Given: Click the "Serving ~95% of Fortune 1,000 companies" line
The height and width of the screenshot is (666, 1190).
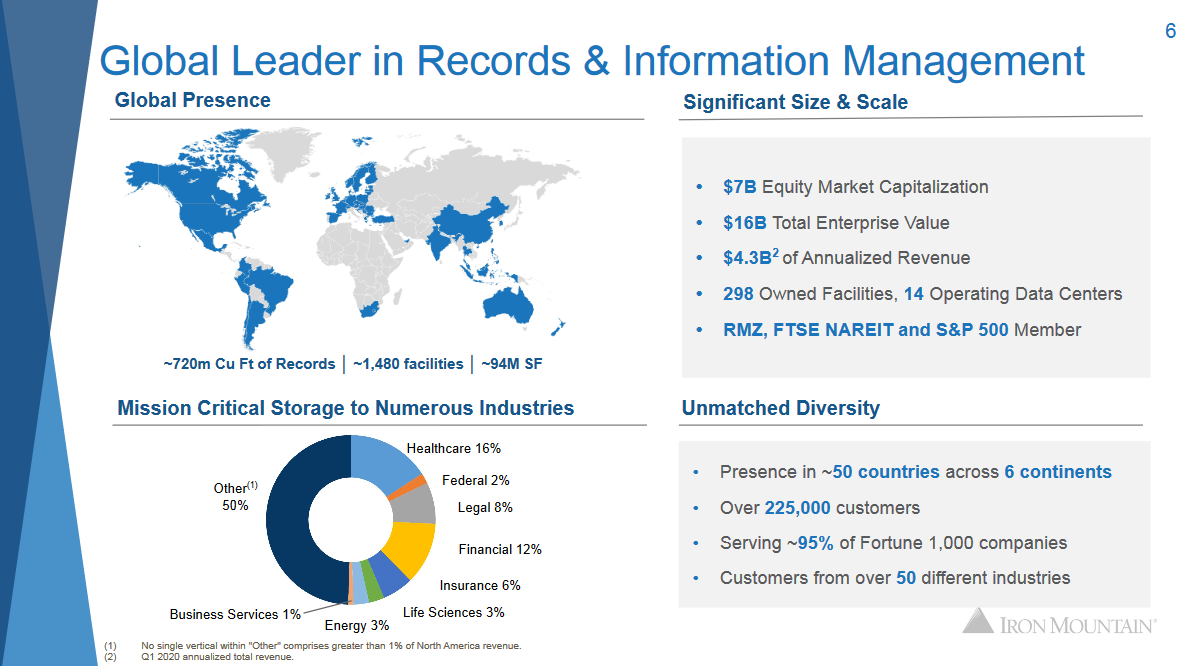Looking at the screenshot, I should click(x=893, y=543).
